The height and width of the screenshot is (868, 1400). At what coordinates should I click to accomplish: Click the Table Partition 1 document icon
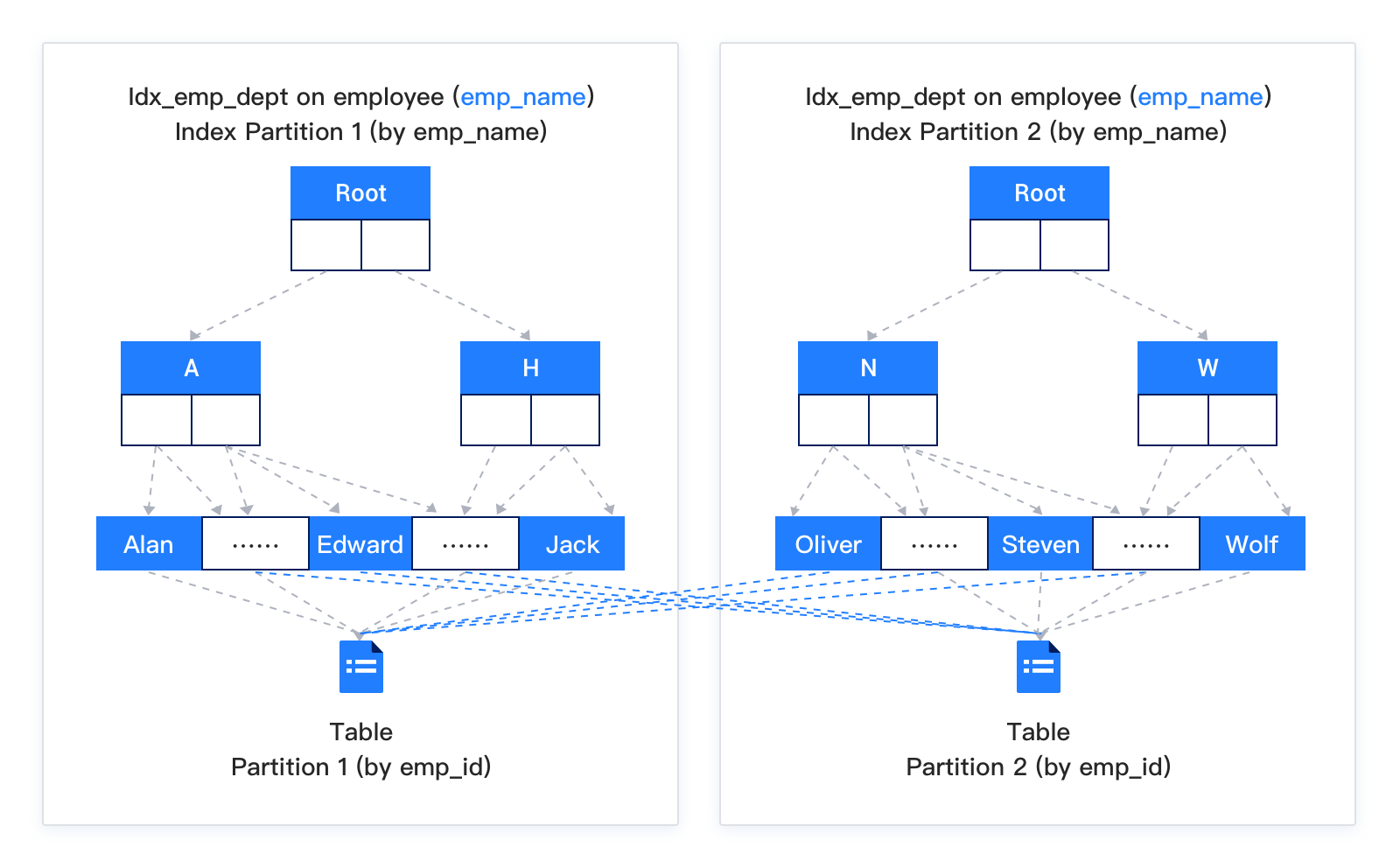click(360, 667)
